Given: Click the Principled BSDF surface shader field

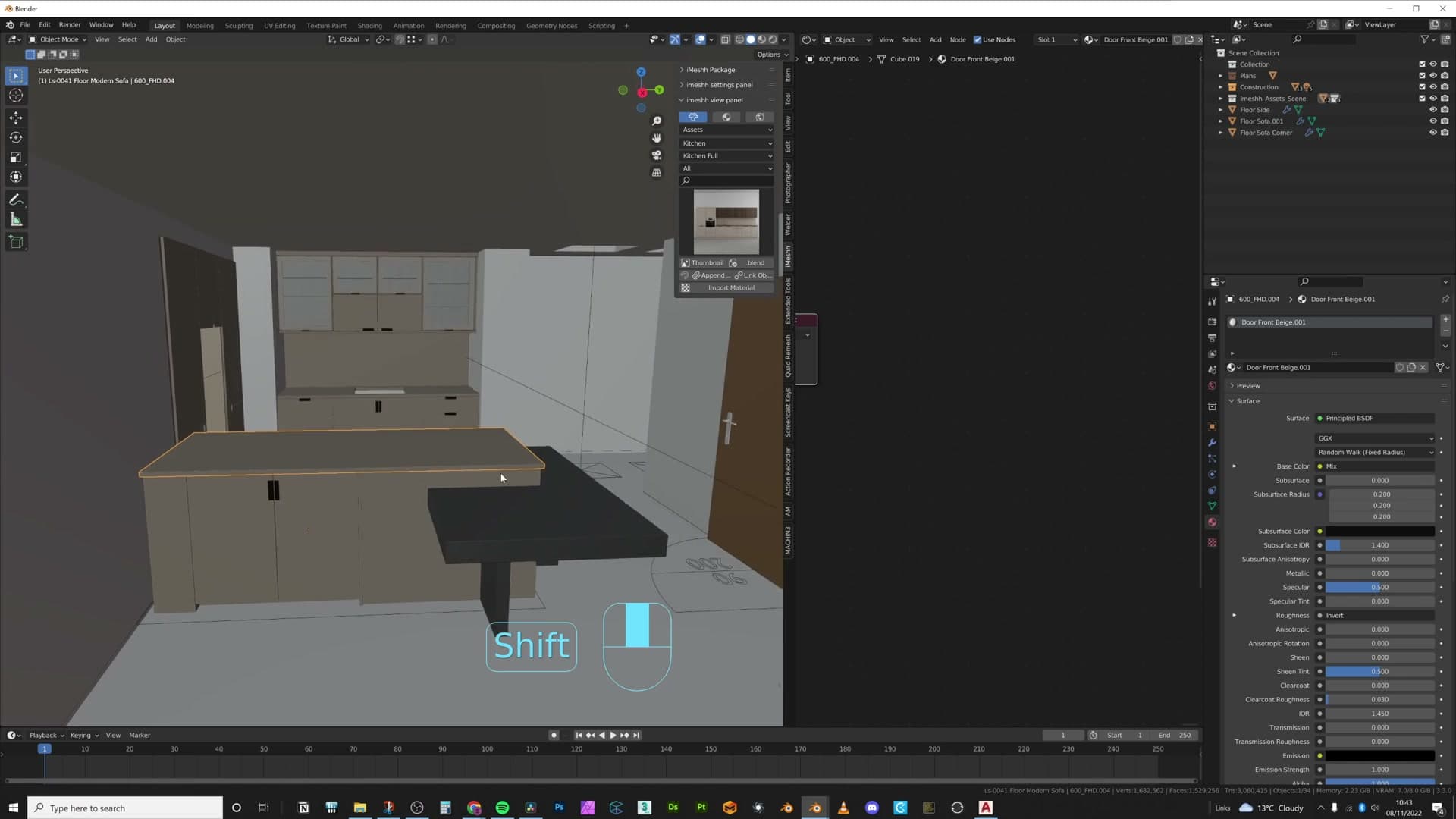Looking at the screenshot, I should (1376, 419).
